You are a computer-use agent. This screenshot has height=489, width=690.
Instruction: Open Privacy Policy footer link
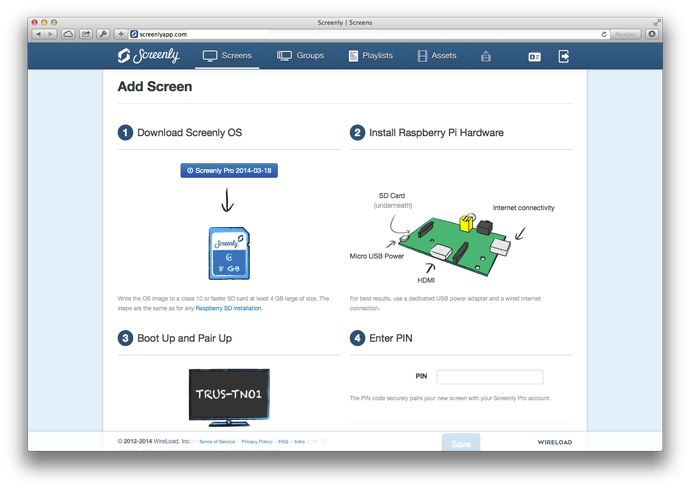tap(257, 441)
